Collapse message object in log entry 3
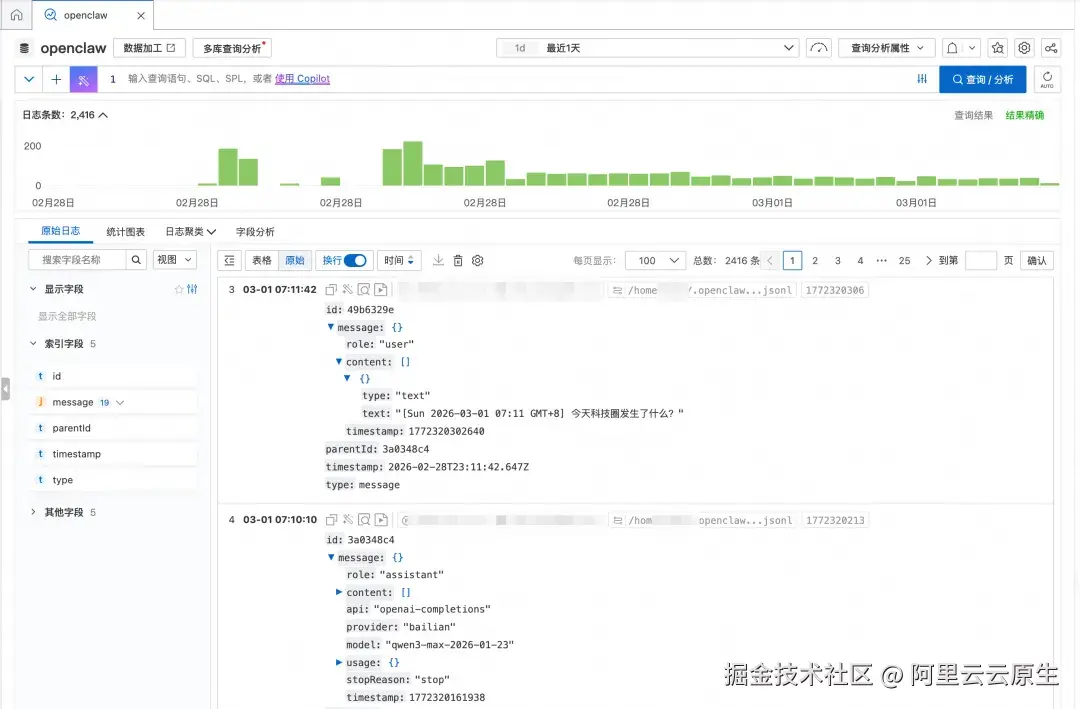The image size is (1080, 709). tap(331, 327)
